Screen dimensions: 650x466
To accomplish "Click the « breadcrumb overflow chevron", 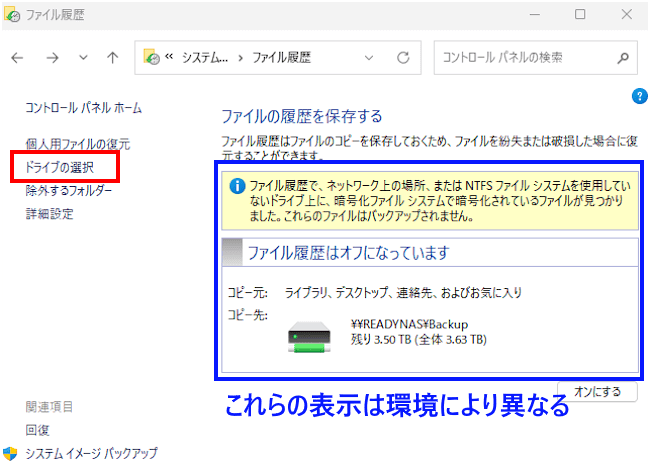I will tap(169, 57).
